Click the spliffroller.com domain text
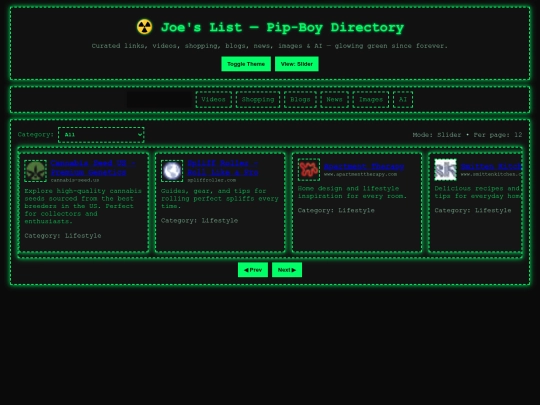This screenshot has width=540, height=405. [211, 180]
